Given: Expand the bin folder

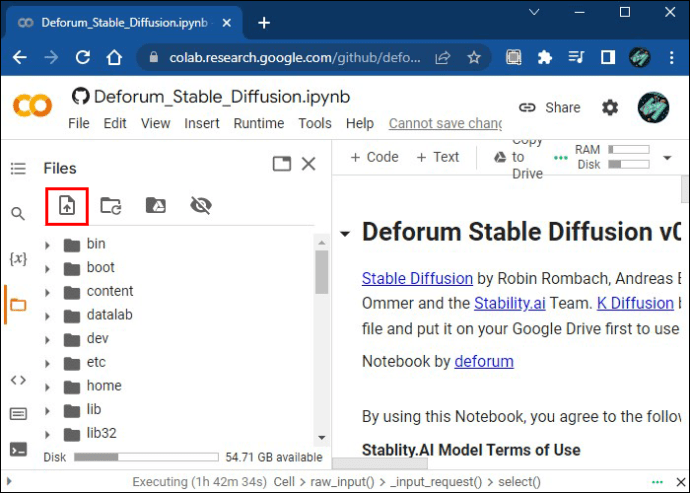Looking at the screenshot, I should tap(47, 245).
